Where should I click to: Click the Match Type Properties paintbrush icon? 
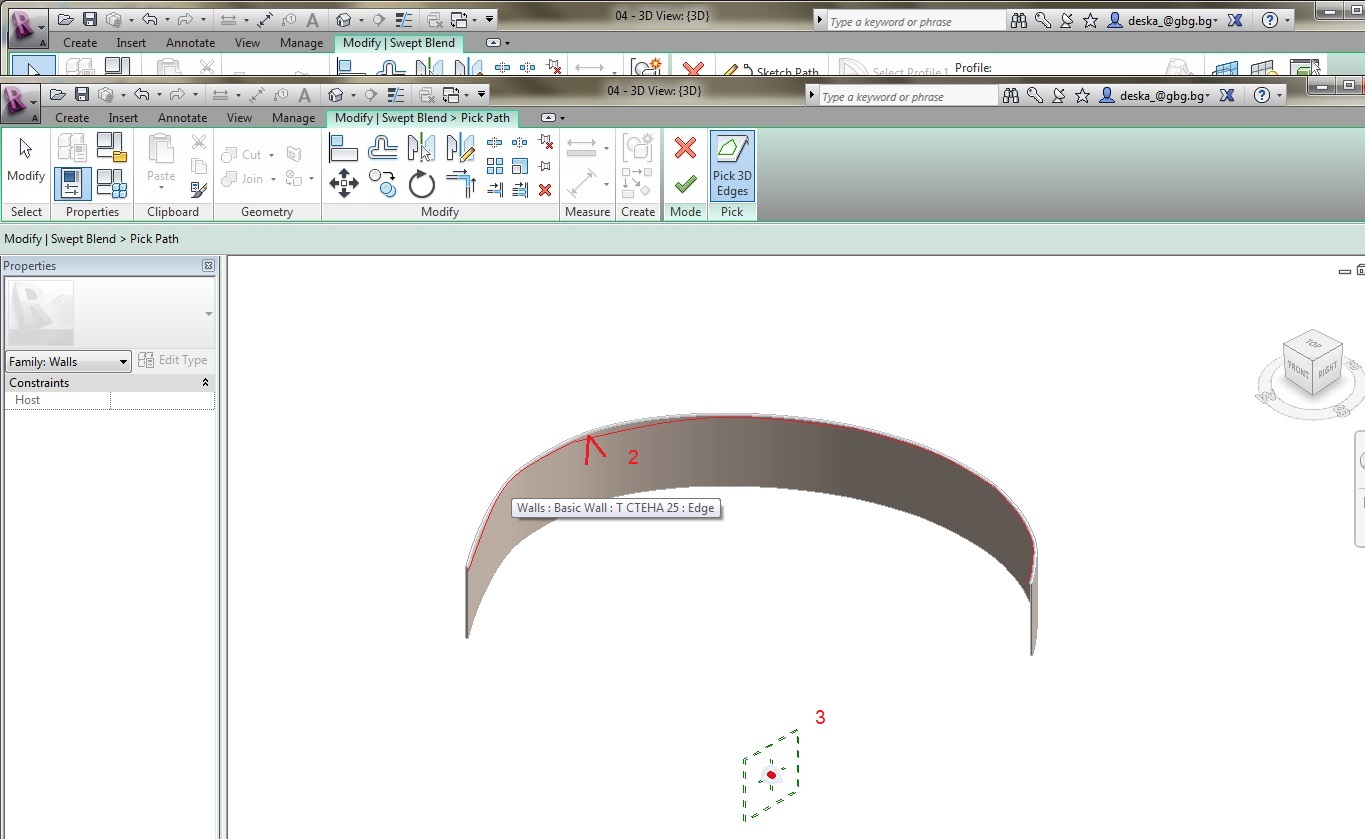point(198,189)
